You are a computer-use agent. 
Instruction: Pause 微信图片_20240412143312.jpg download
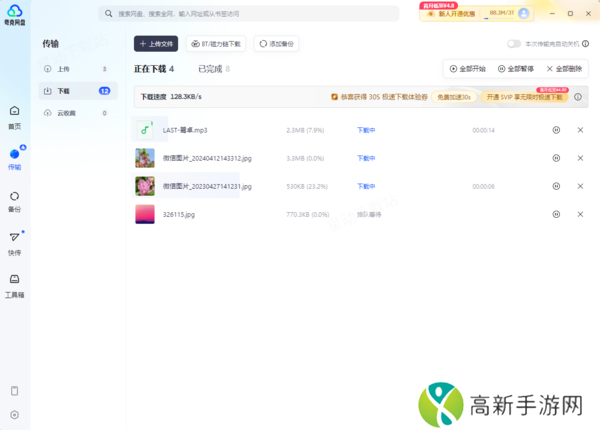pos(556,158)
